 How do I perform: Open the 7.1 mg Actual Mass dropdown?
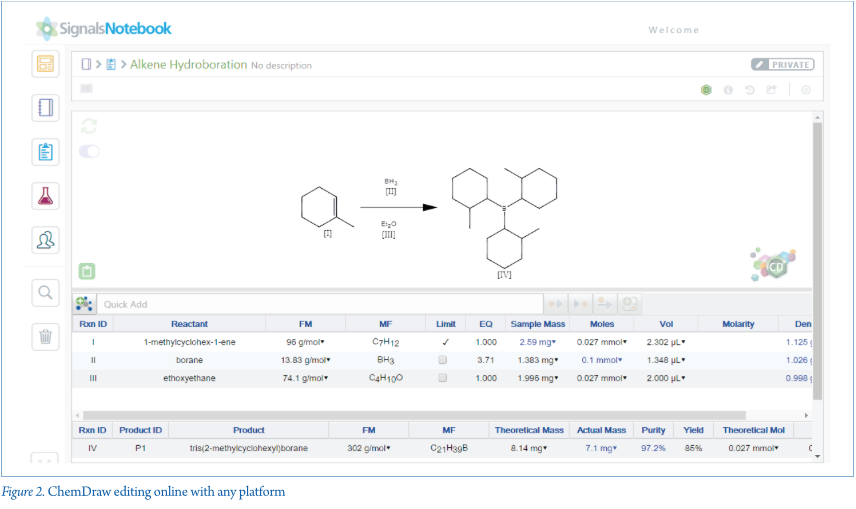613,449
